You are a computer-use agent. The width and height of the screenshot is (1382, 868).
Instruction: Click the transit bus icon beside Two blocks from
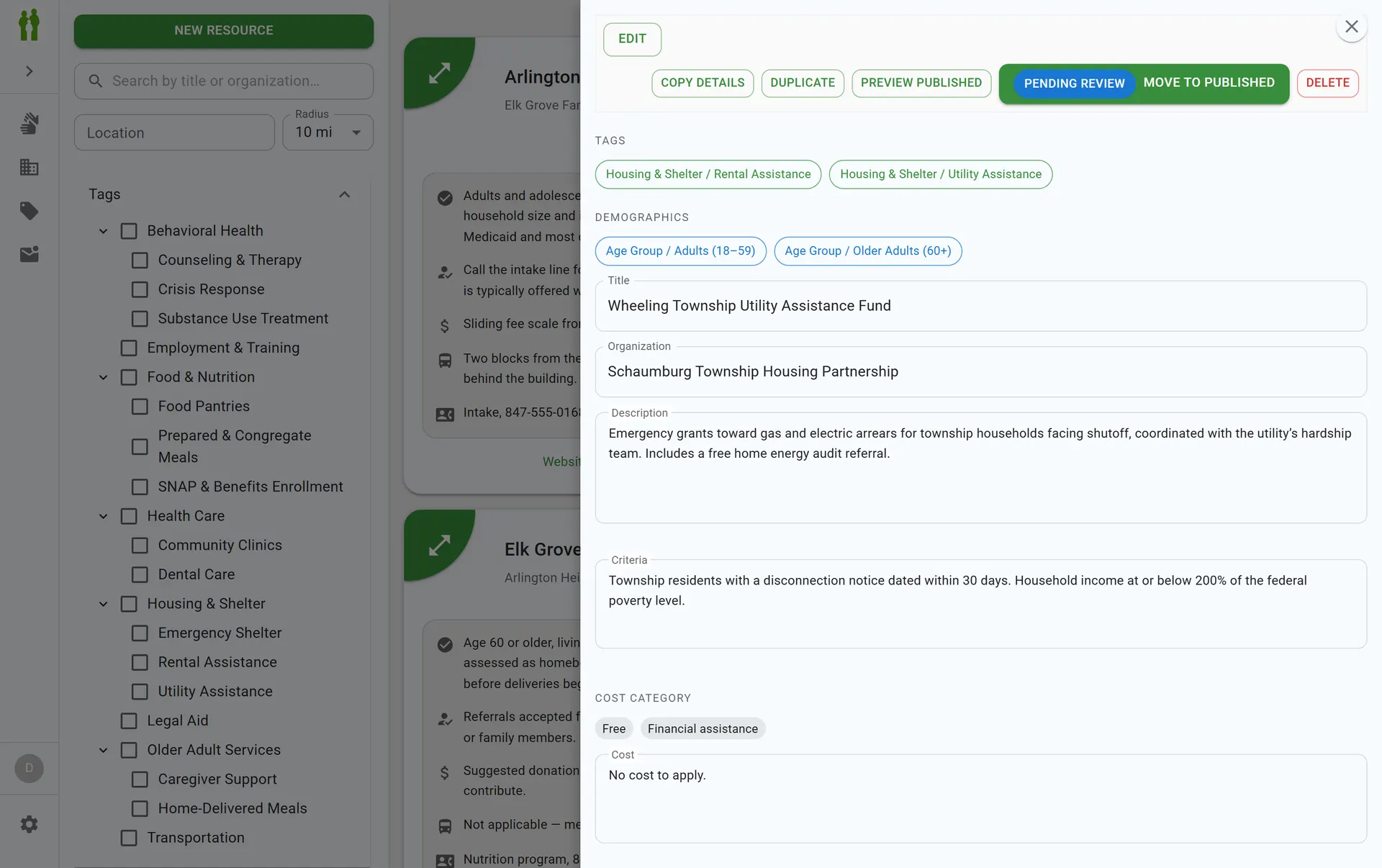tap(445, 361)
